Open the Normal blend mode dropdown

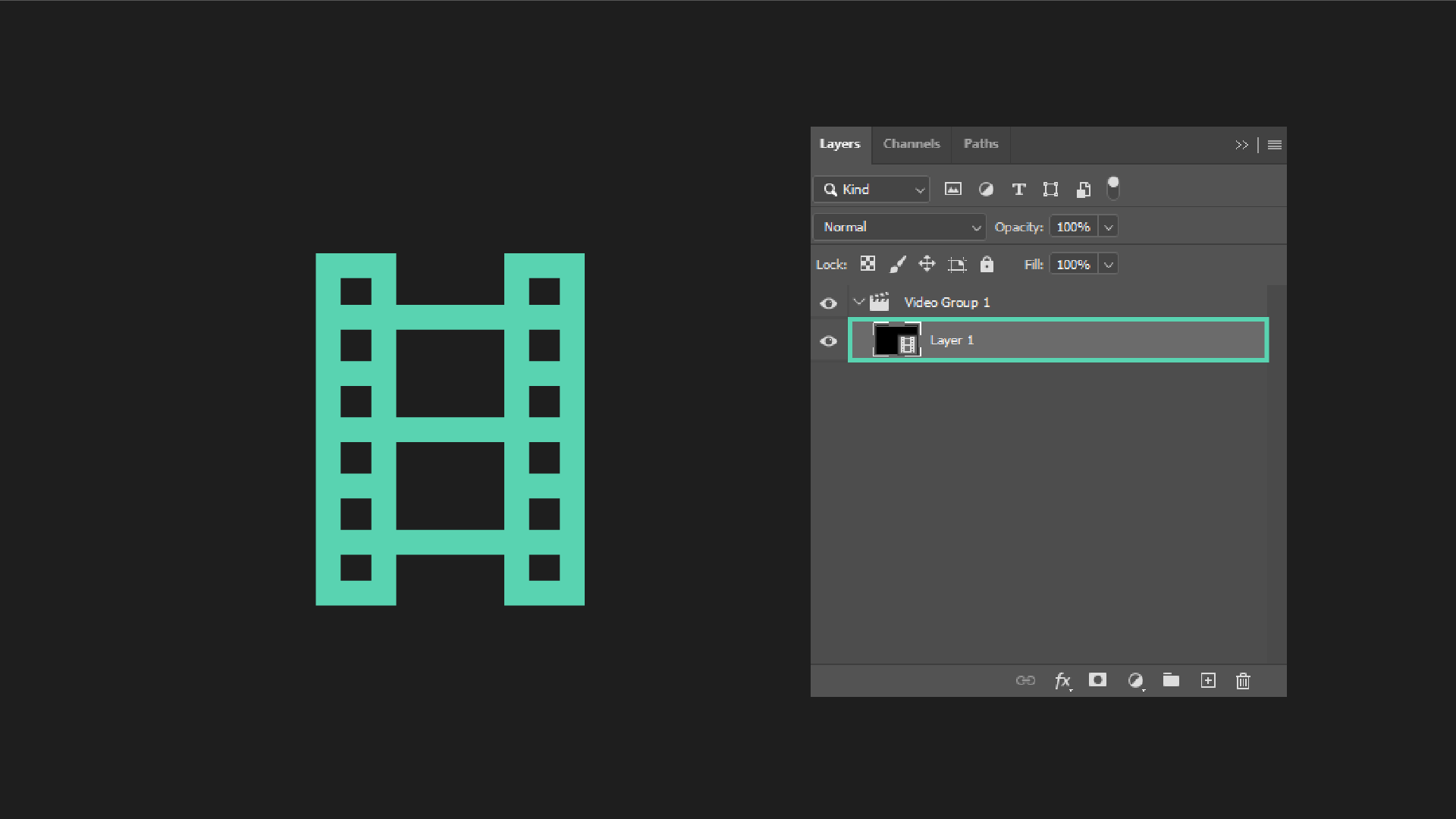(899, 227)
